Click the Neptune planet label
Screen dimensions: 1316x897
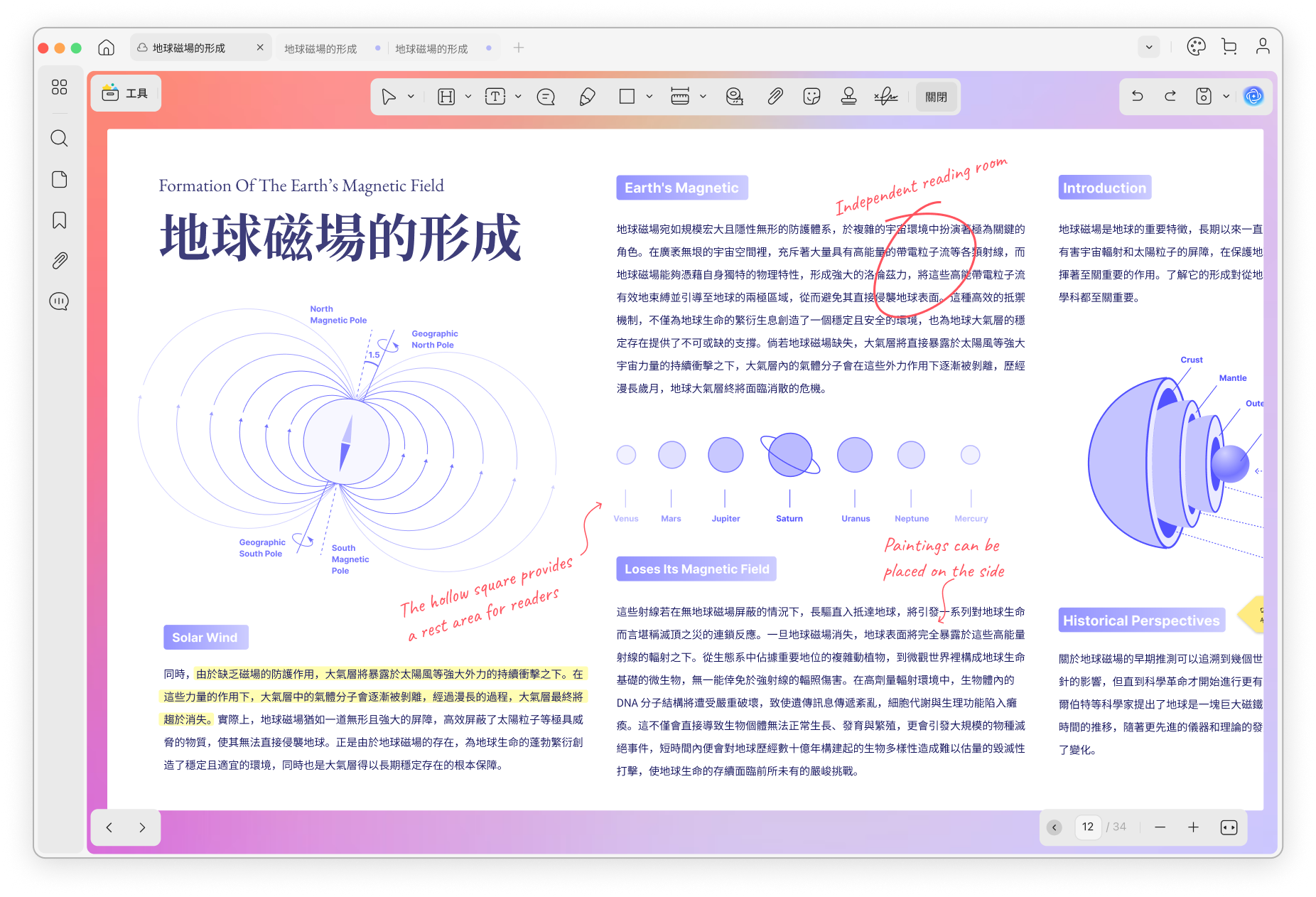(912, 519)
